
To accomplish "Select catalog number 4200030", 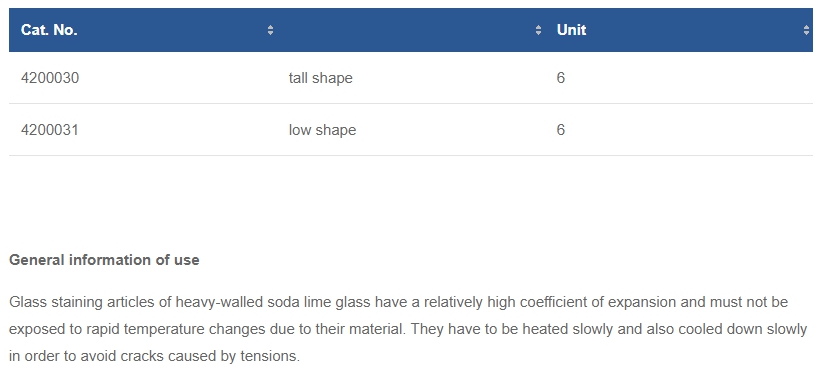I will (x=50, y=78).
